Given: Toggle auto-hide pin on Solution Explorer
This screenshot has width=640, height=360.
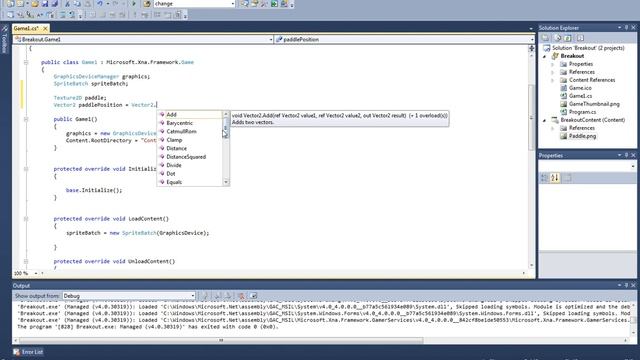Looking at the screenshot, I should click(x=627, y=28).
